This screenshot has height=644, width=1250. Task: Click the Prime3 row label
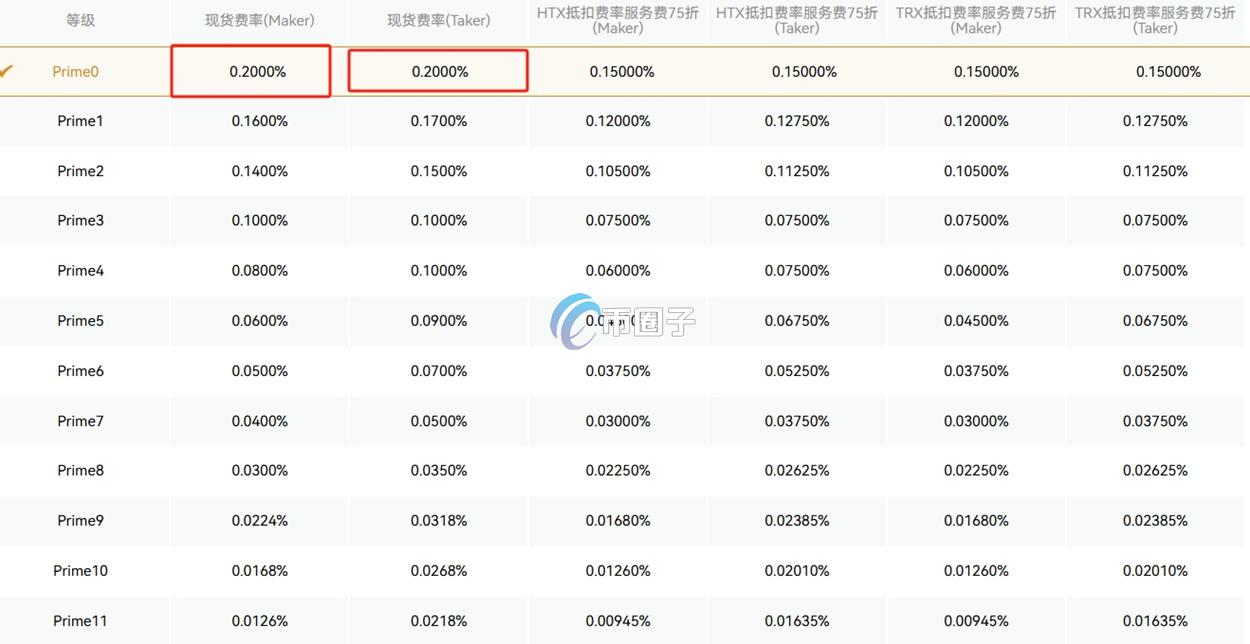point(80,221)
